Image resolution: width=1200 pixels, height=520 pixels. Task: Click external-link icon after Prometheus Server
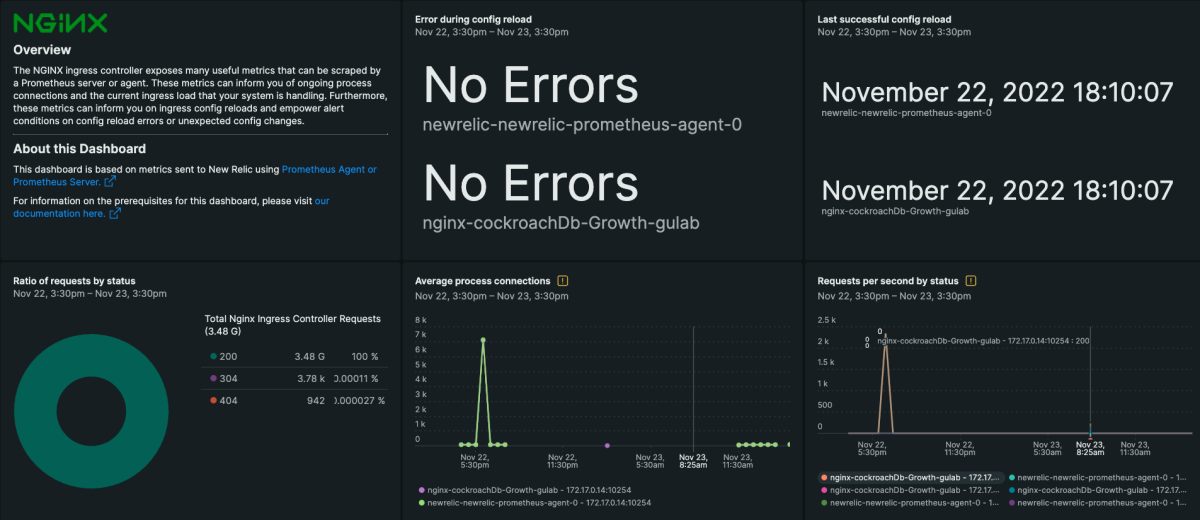[110, 183]
